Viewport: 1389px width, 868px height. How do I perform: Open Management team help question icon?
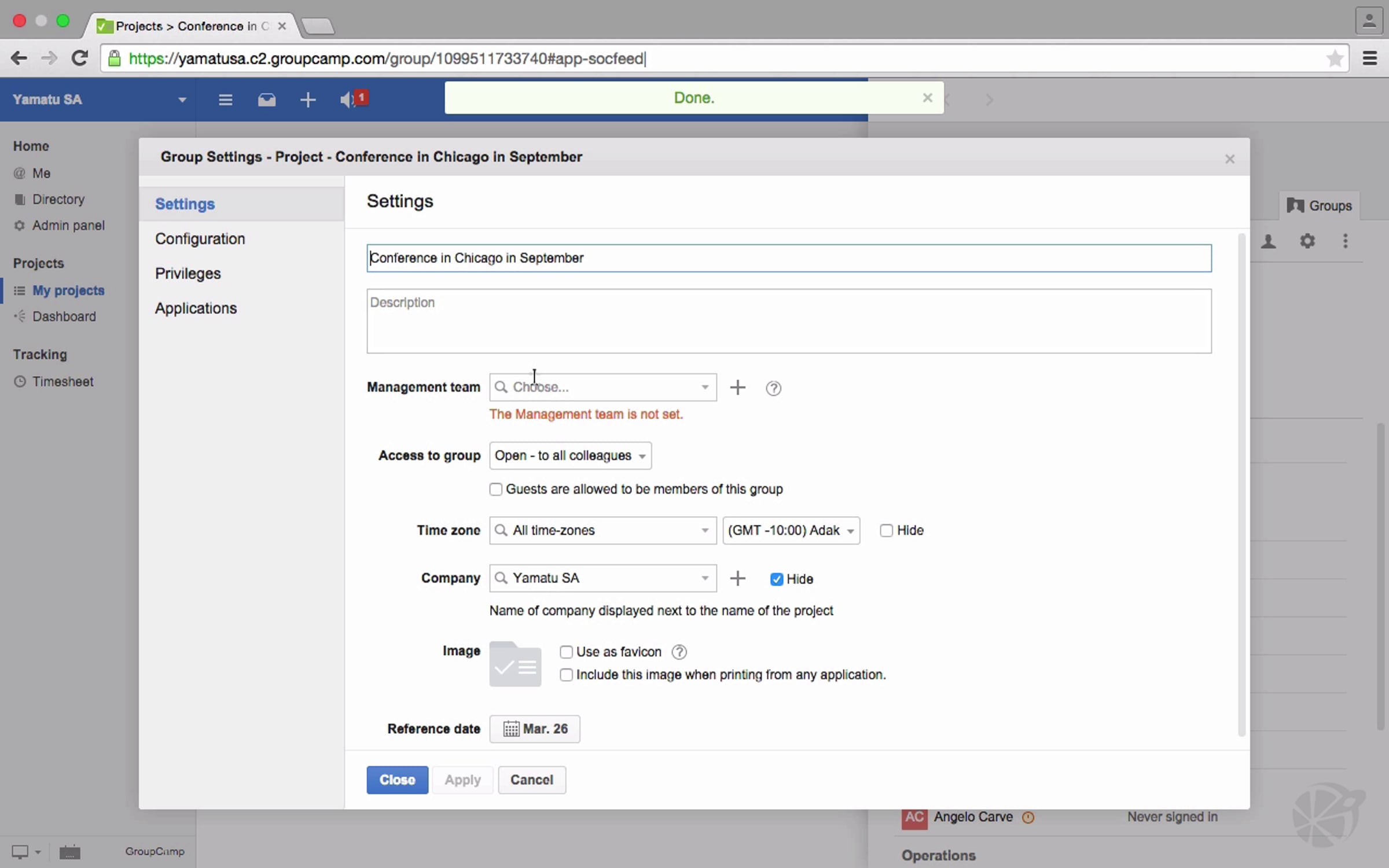[x=773, y=388]
